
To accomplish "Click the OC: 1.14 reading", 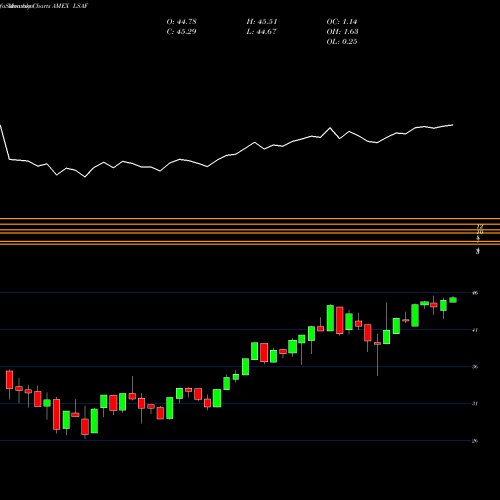I will (342, 22).
